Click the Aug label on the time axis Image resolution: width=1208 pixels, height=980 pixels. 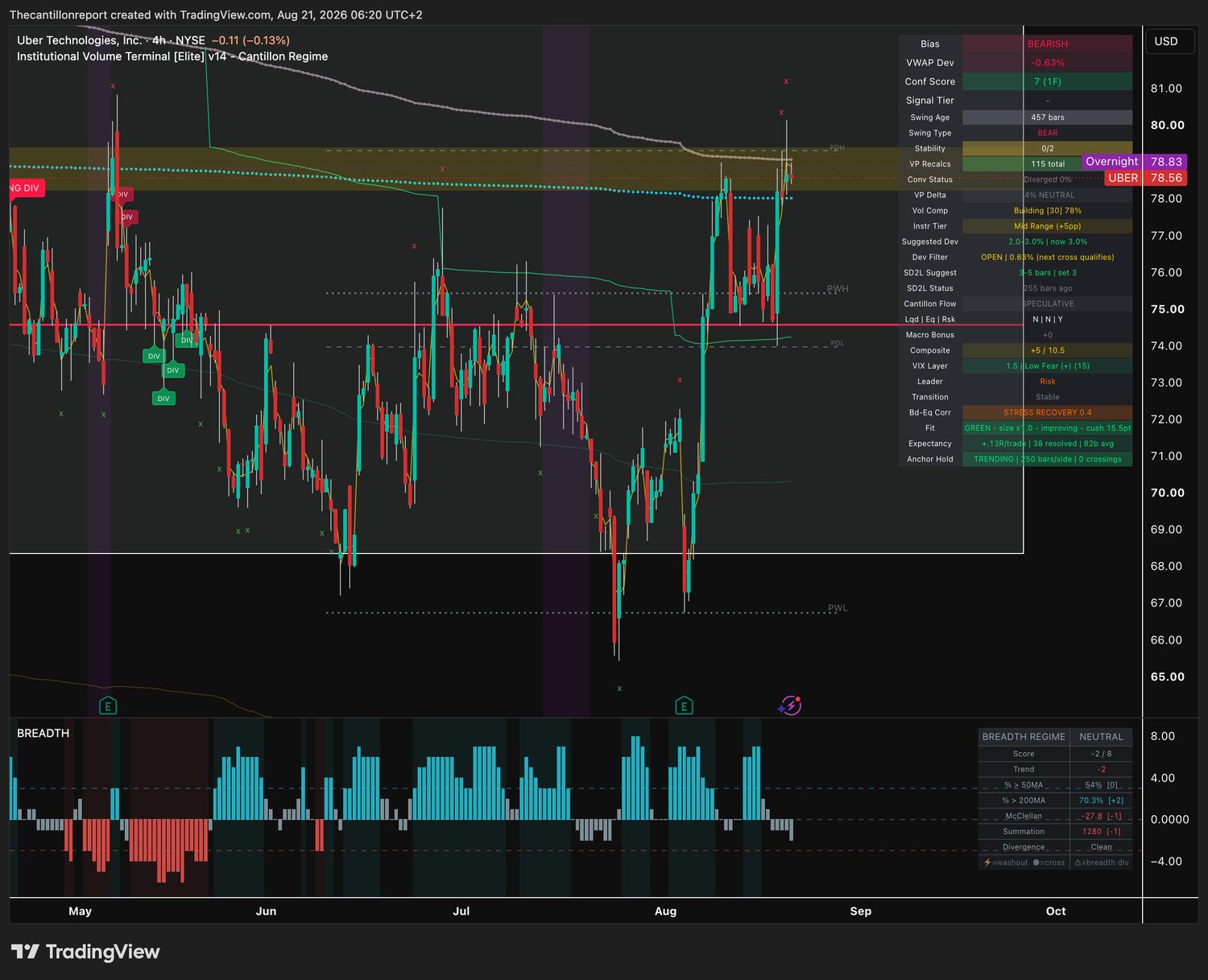(665, 911)
